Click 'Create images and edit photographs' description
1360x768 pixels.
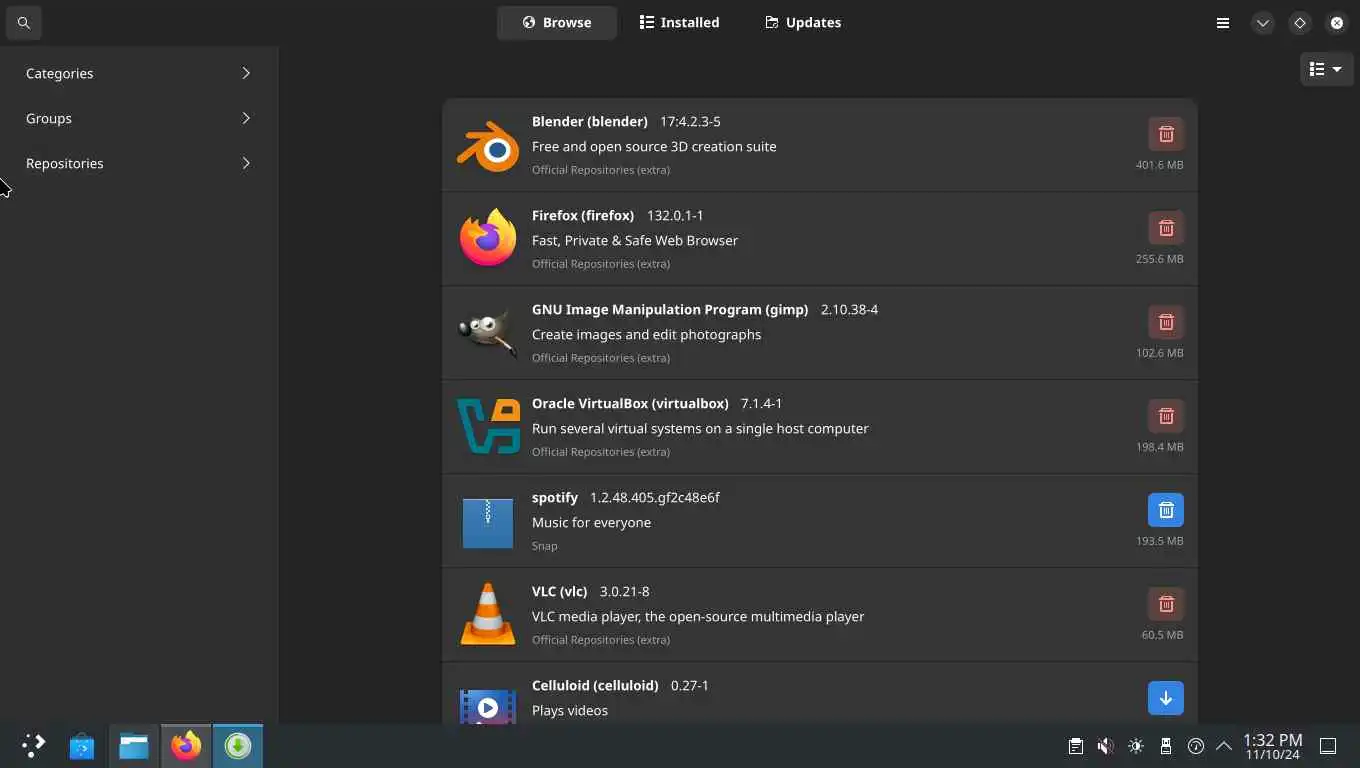tap(646, 334)
